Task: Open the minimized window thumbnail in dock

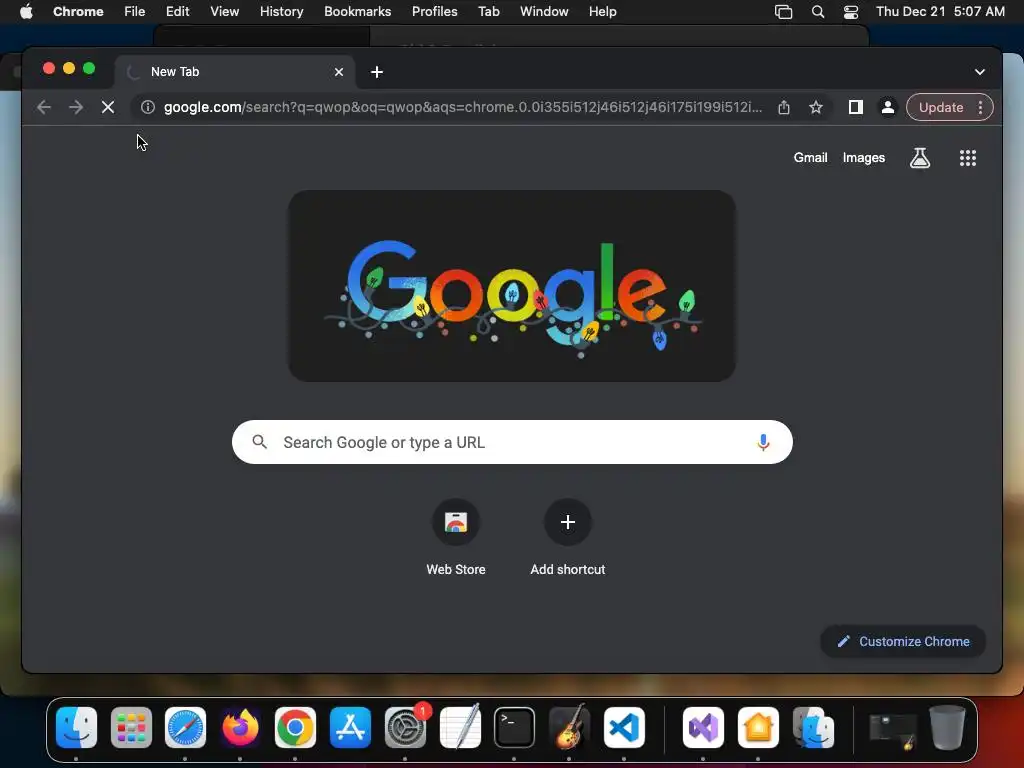Action: pyautogui.click(x=893, y=731)
